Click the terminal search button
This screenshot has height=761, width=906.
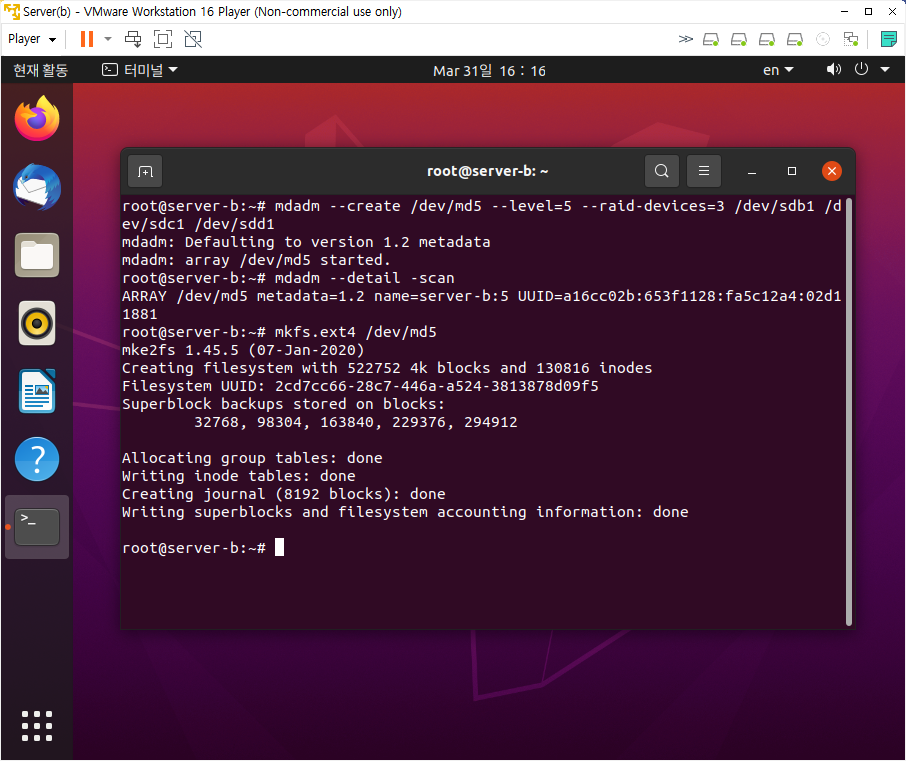(x=662, y=171)
